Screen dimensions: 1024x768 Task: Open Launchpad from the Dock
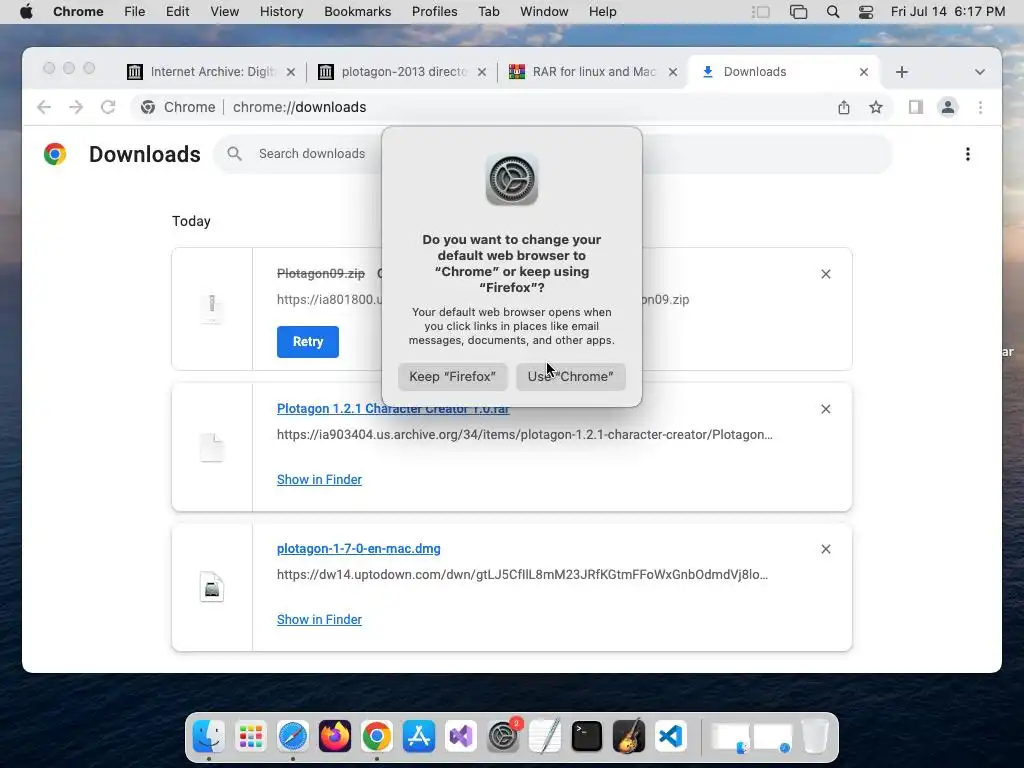(x=251, y=737)
